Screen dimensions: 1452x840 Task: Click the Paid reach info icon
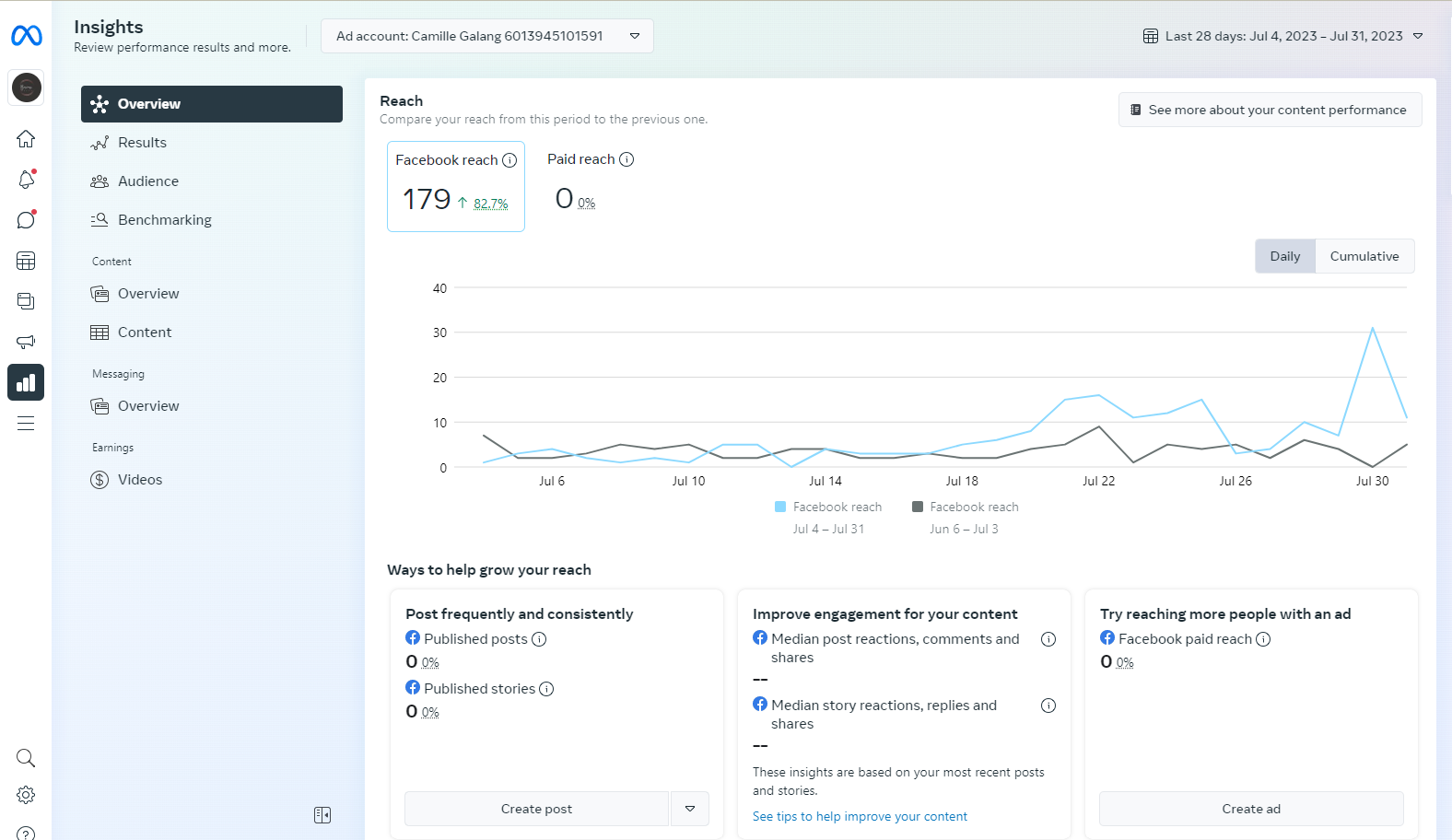[x=626, y=159]
